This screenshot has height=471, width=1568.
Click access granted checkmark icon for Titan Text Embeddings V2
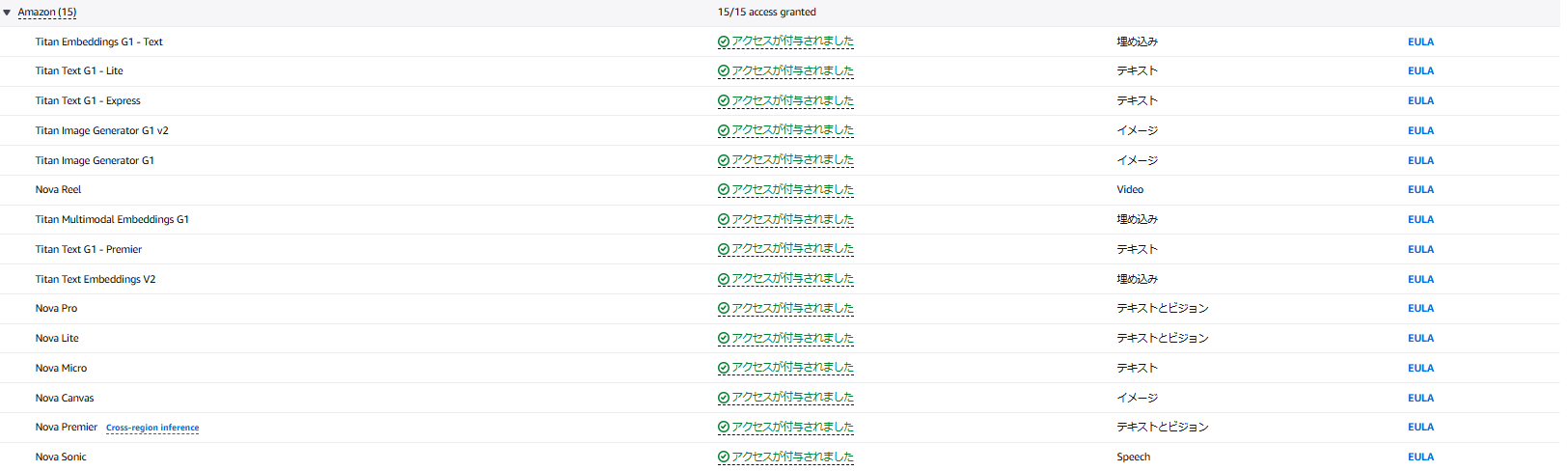pos(724,280)
